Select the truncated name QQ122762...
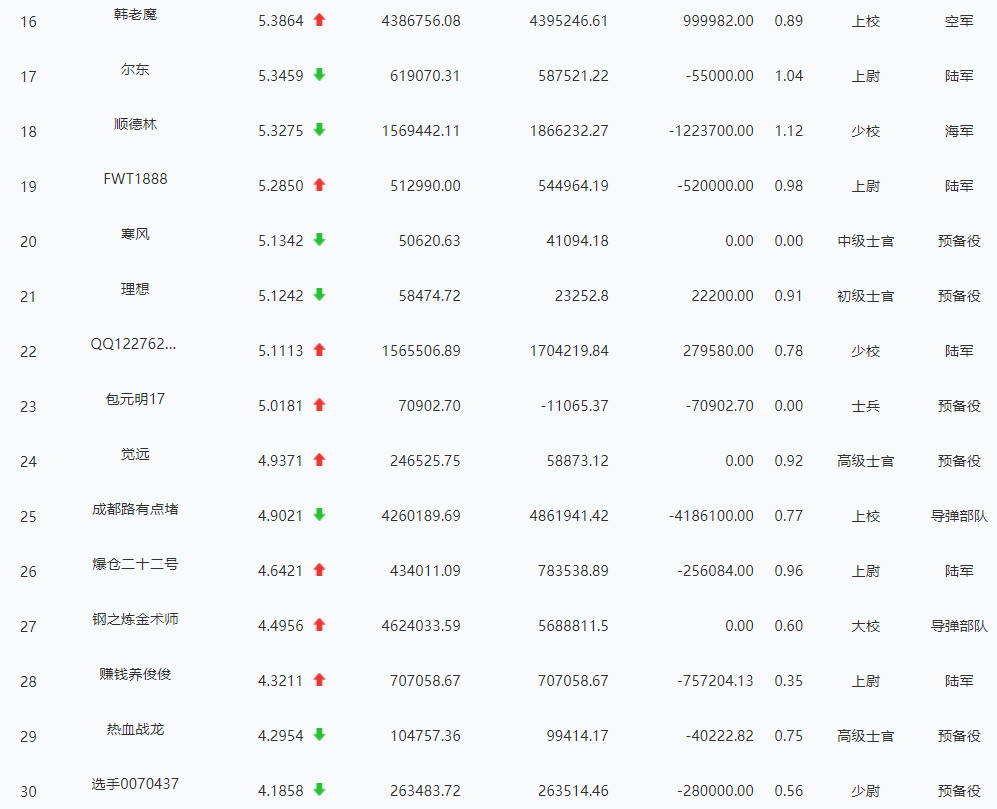 [x=134, y=344]
